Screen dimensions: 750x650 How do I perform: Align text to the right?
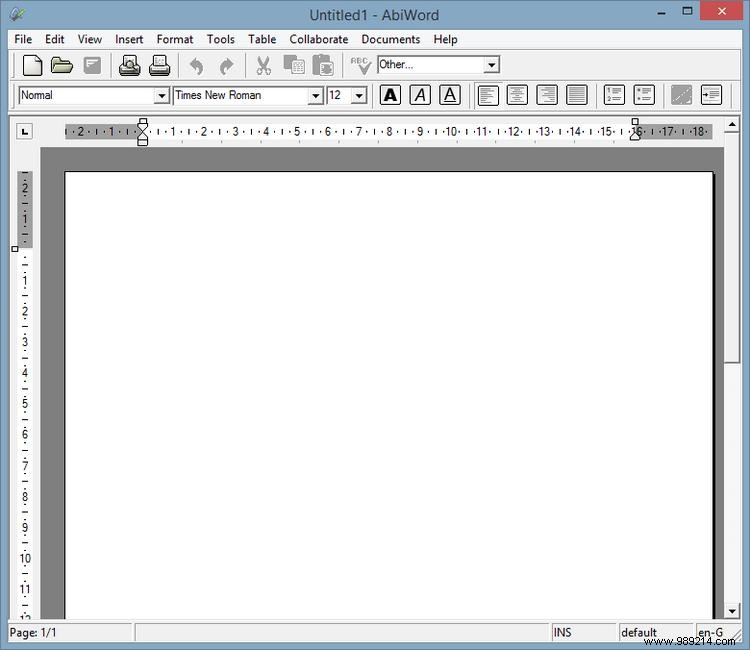(547, 95)
